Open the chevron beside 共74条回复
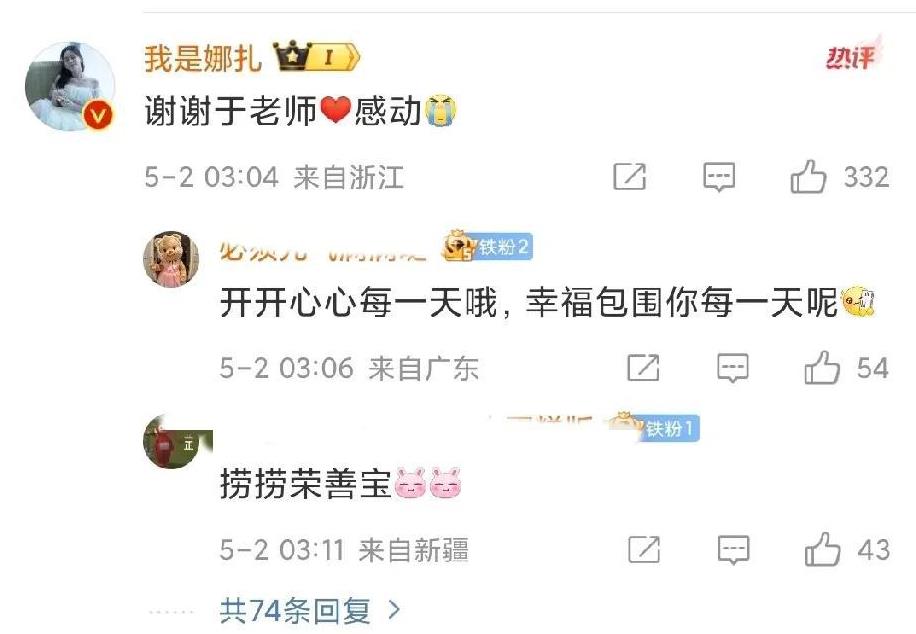The width and height of the screenshot is (916, 634). tap(395, 611)
